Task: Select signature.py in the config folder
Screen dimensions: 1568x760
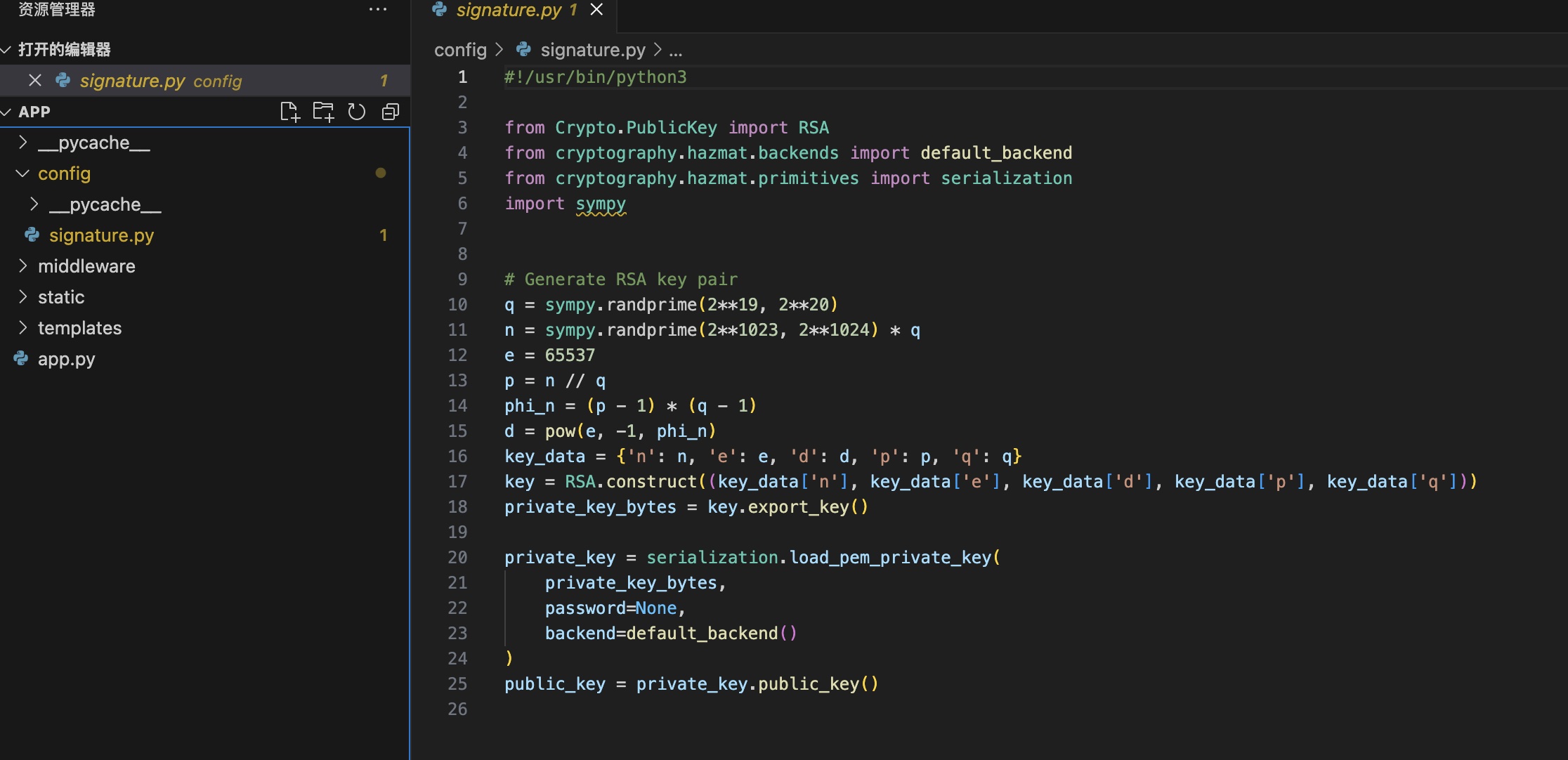Action: [x=101, y=235]
